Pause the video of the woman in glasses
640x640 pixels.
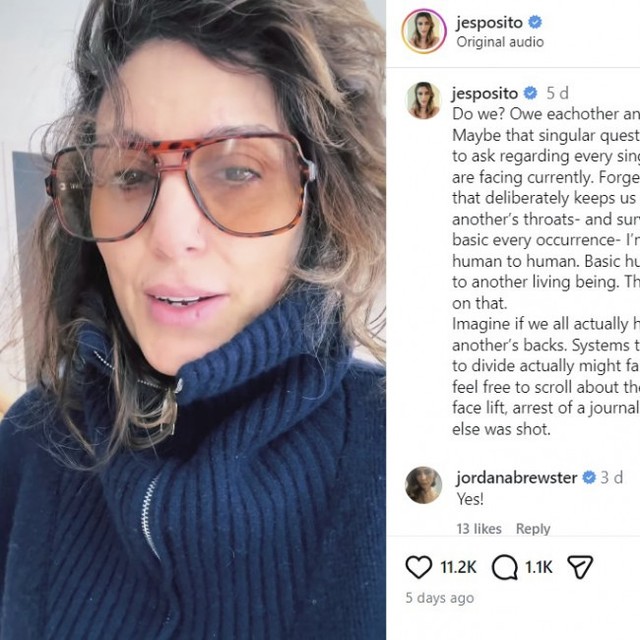(x=193, y=320)
